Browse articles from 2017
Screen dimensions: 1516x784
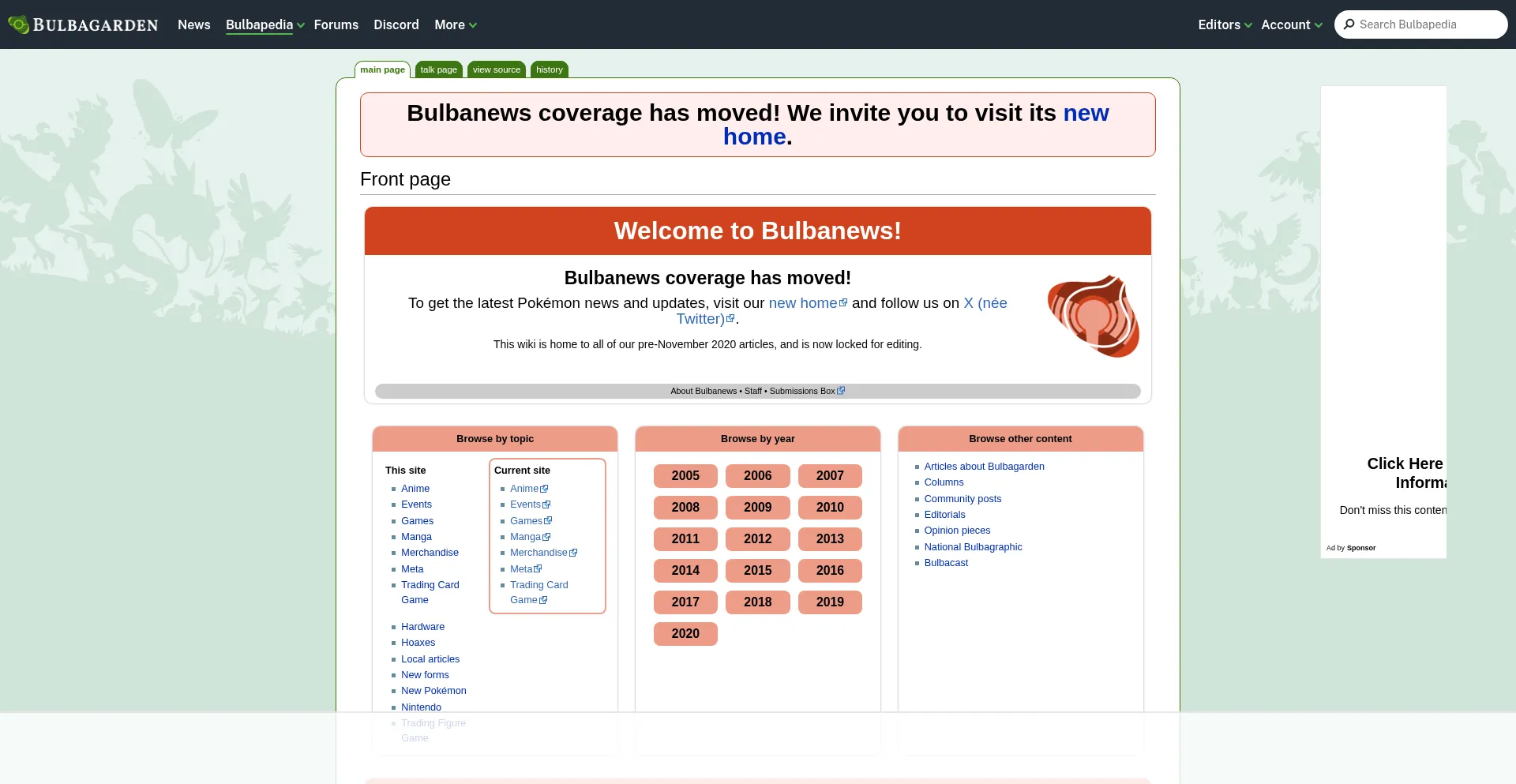[685, 602]
